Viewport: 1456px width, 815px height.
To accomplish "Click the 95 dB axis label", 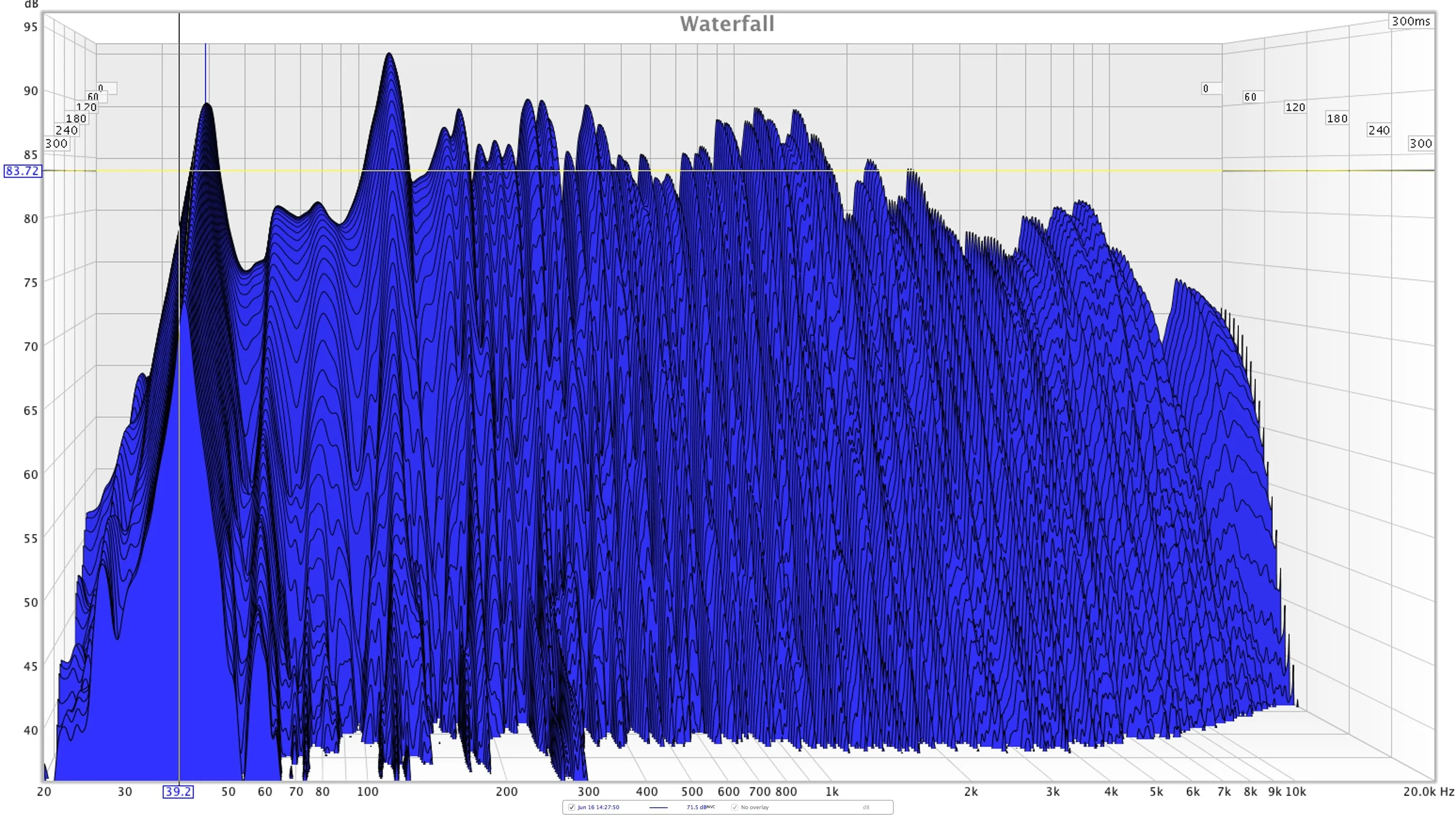I will 31,27.
